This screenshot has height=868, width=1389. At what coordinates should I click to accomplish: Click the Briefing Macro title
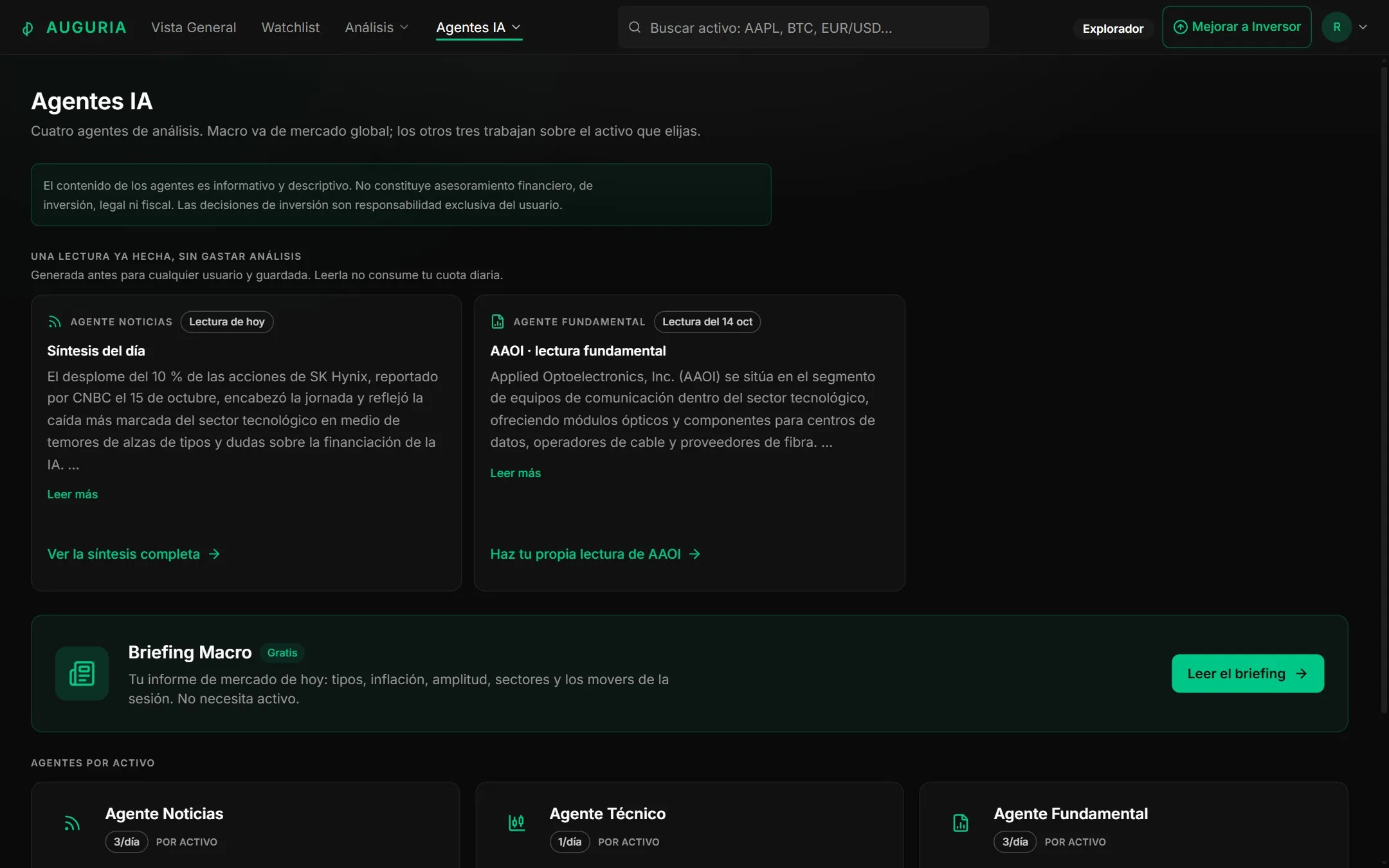(190, 652)
